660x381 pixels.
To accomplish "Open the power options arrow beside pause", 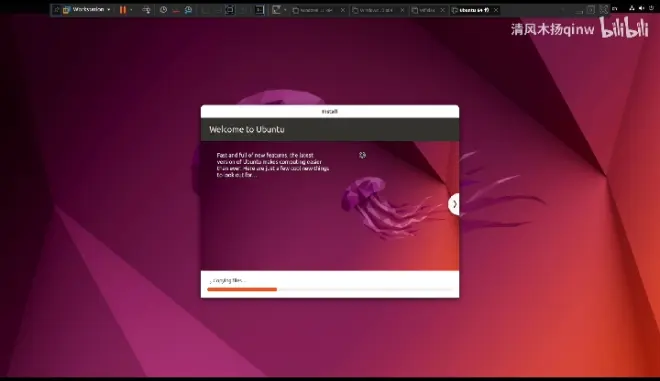I will pyautogui.click(x=131, y=10).
